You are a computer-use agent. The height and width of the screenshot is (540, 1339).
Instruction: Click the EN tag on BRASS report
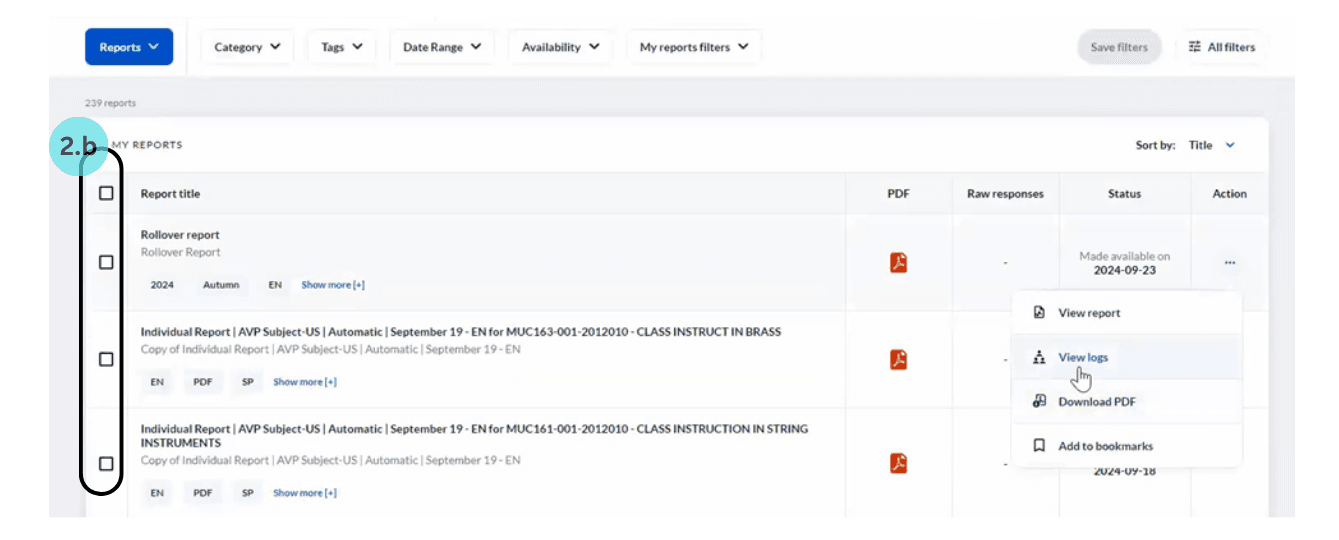pos(157,382)
